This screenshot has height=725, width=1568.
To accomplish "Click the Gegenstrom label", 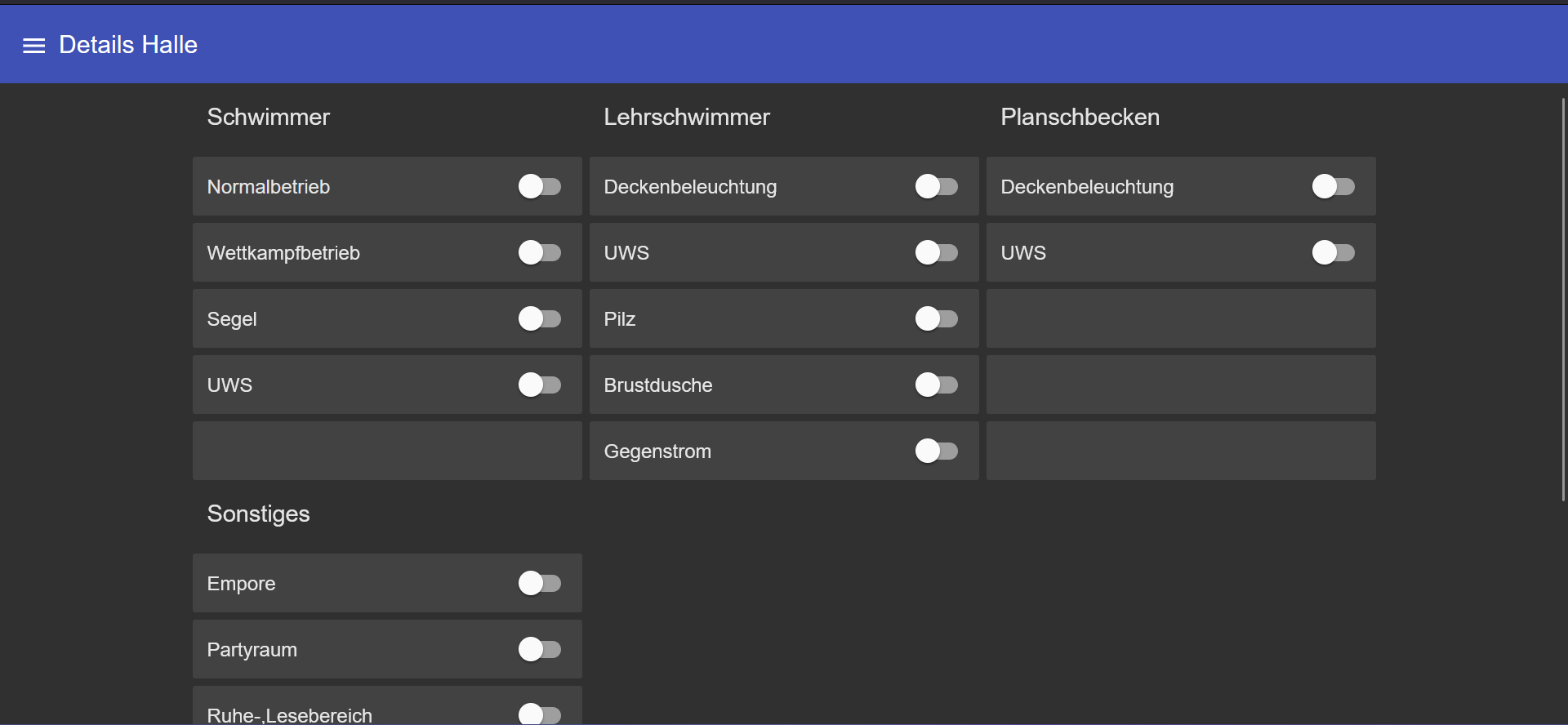I will point(657,451).
